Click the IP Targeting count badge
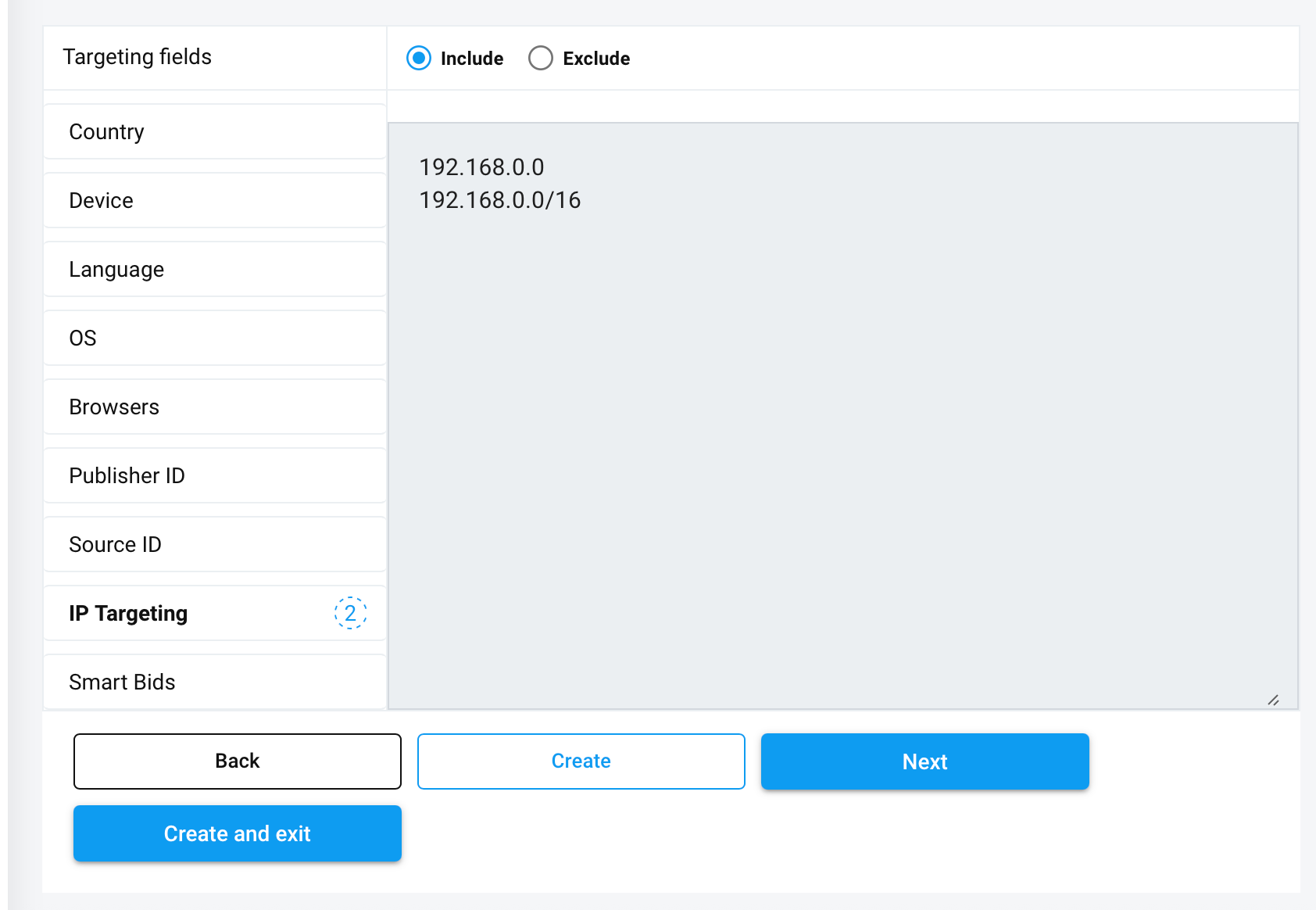This screenshot has height=910, width=1316. click(x=350, y=613)
